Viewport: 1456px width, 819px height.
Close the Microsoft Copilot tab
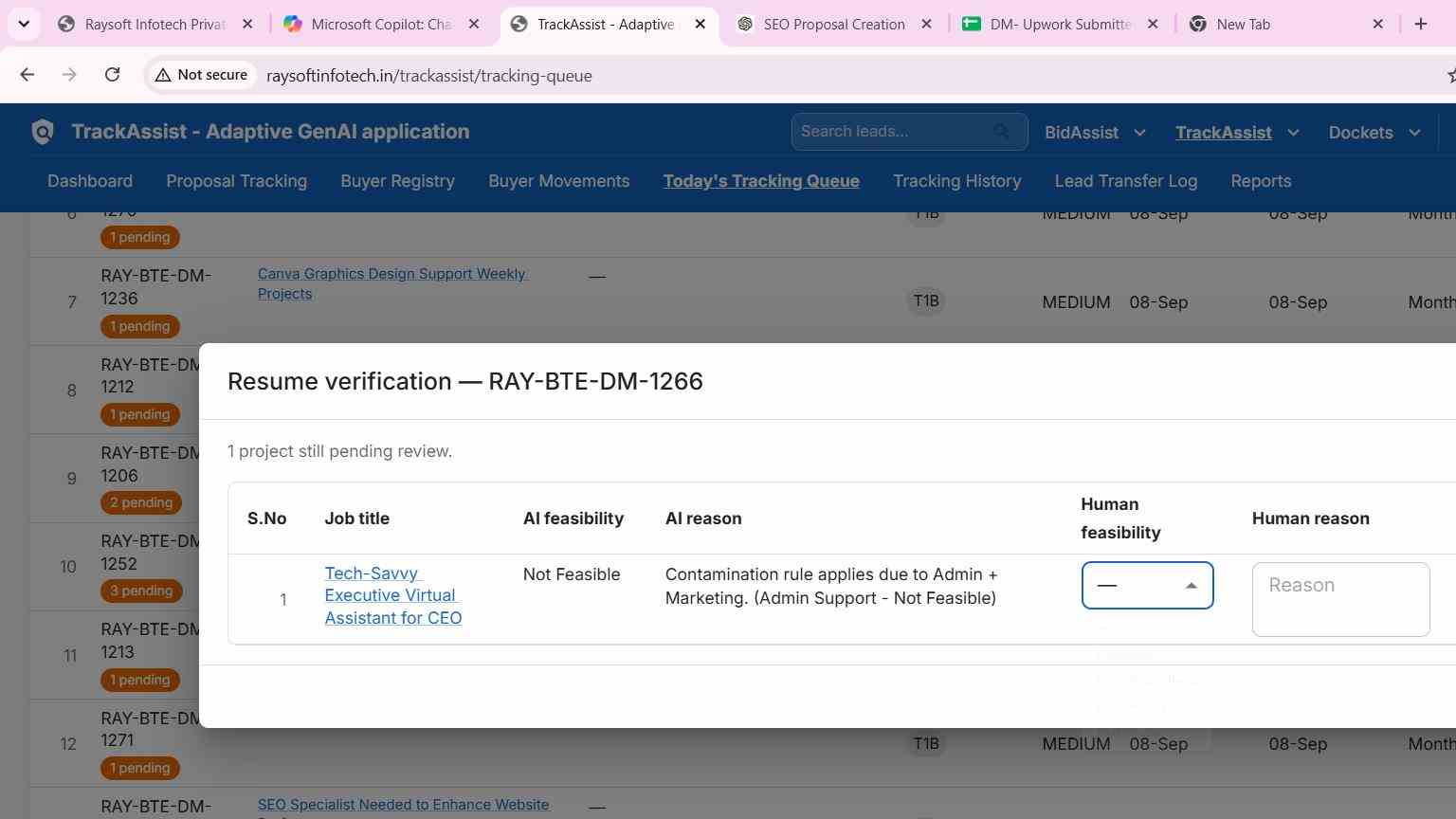pos(474,24)
